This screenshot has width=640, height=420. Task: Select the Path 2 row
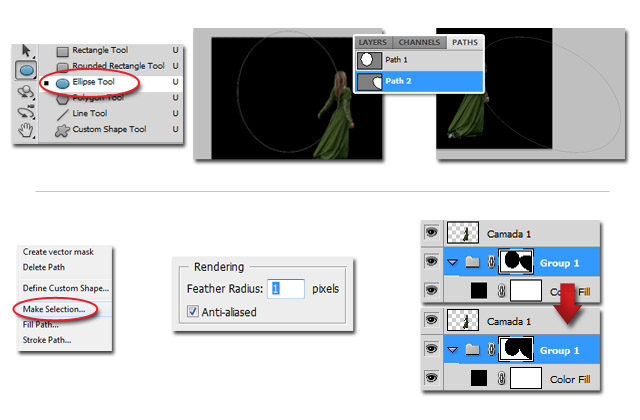click(x=419, y=81)
